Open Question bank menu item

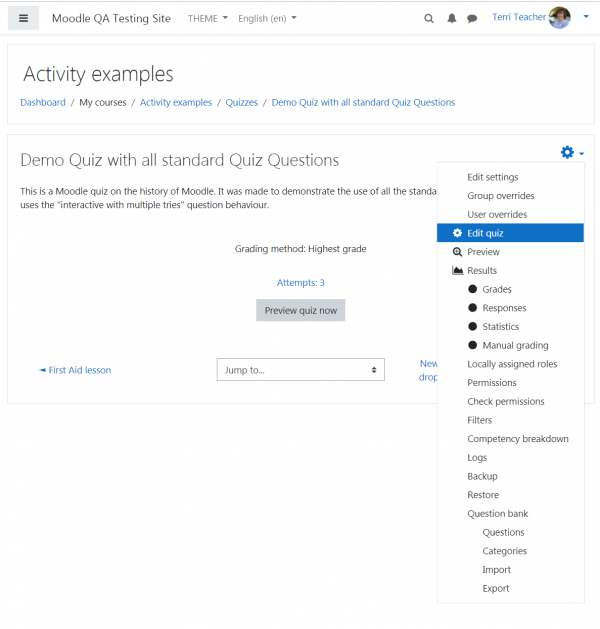(x=497, y=513)
